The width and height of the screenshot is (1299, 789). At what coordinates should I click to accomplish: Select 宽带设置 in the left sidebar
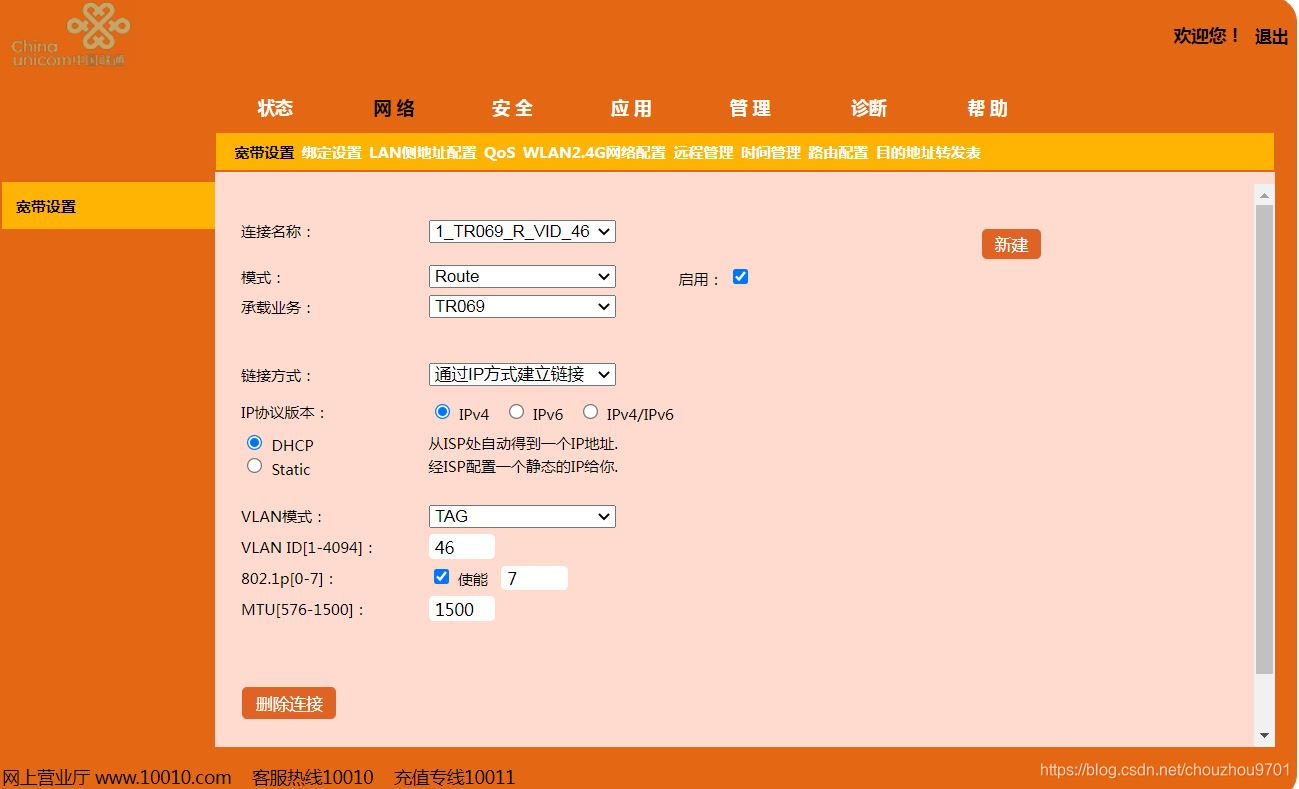click(108, 206)
